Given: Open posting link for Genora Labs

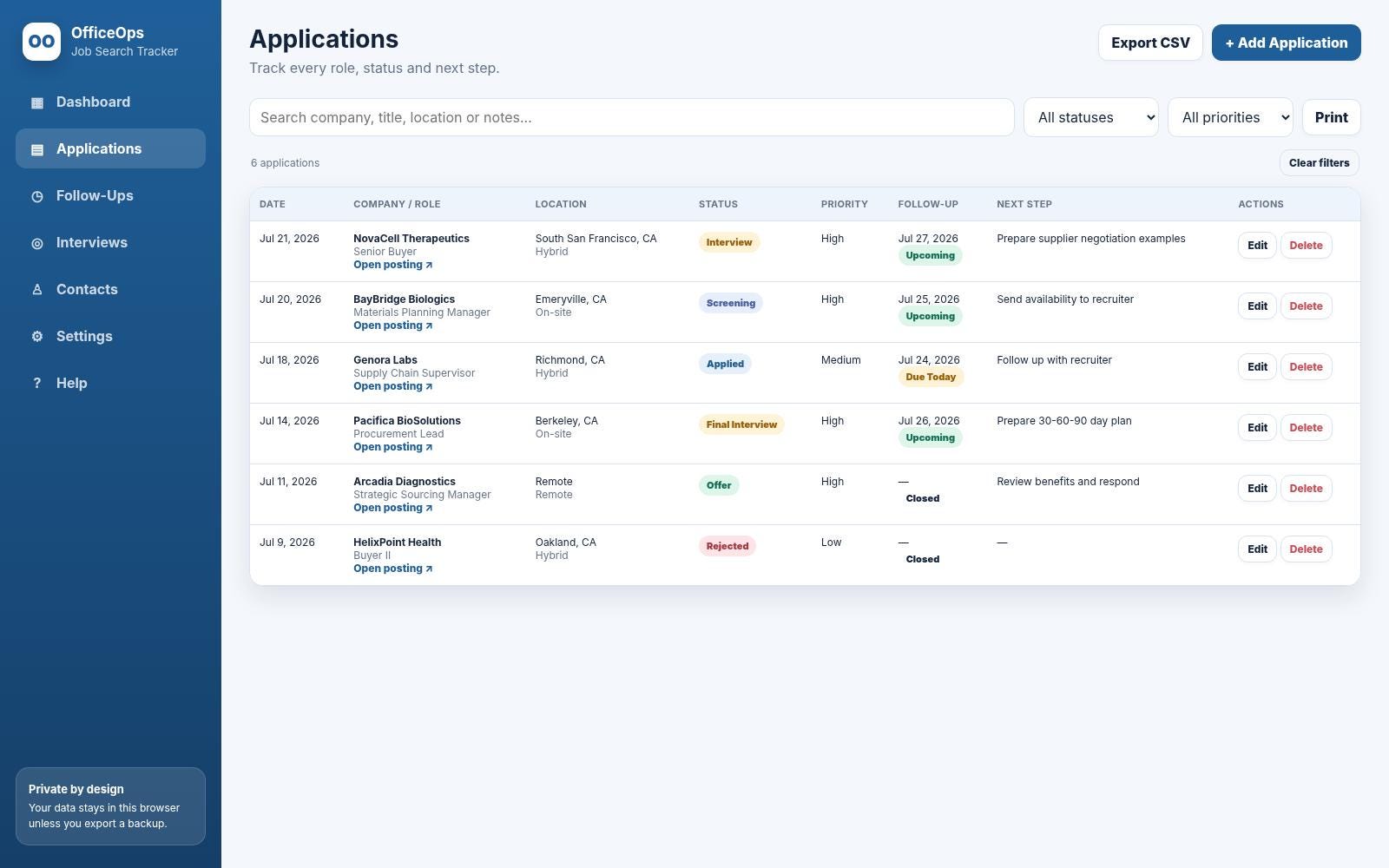Looking at the screenshot, I should pyautogui.click(x=392, y=386).
